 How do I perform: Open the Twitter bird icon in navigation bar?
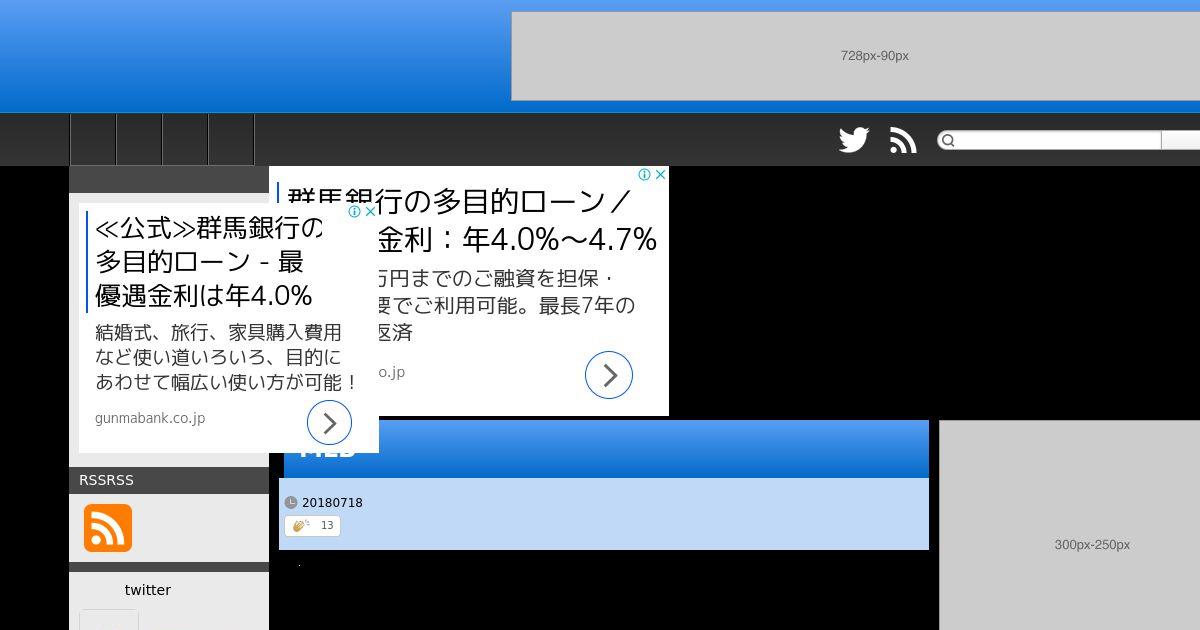854,140
